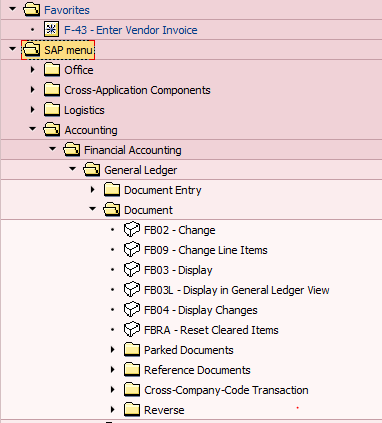Click the Cross-Application Components folder icon

pyautogui.click(x=52, y=90)
